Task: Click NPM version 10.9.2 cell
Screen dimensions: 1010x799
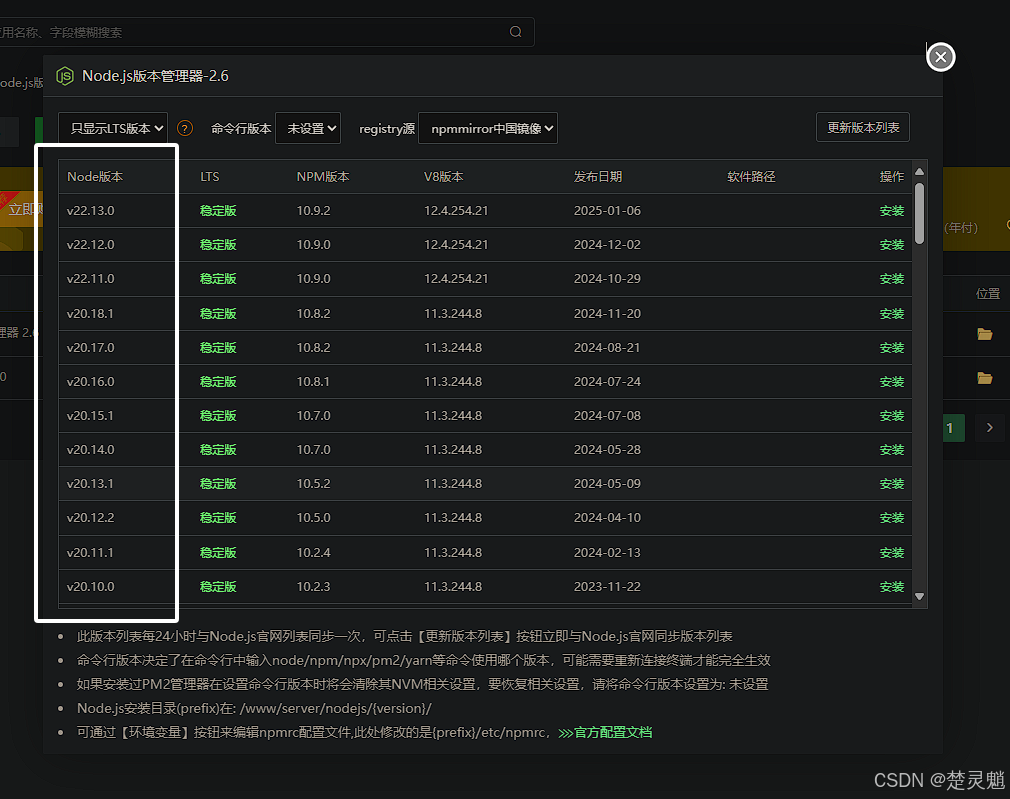Action: click(313, 211)
